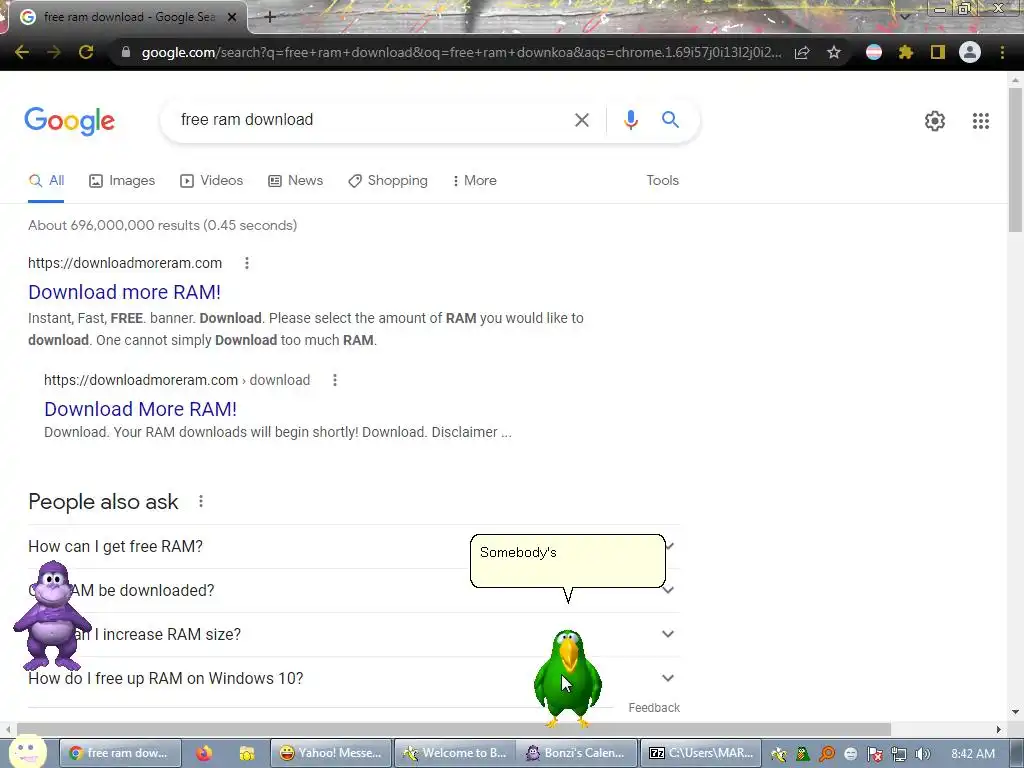
Task: Open the search Tools
Action: pyautogui.click(x=662, y=181)
